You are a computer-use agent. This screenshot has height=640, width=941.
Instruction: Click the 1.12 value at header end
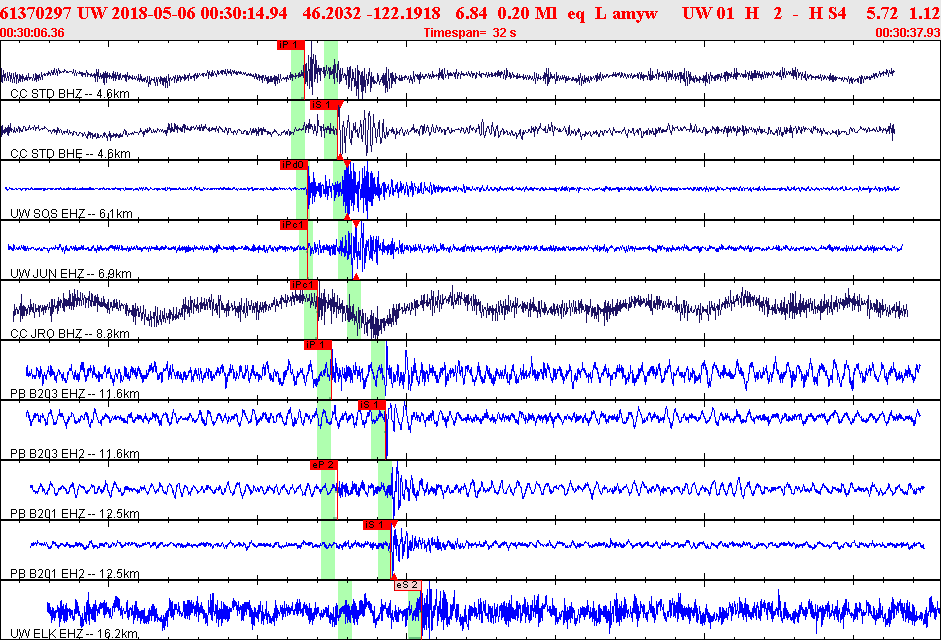coord(925,13)
